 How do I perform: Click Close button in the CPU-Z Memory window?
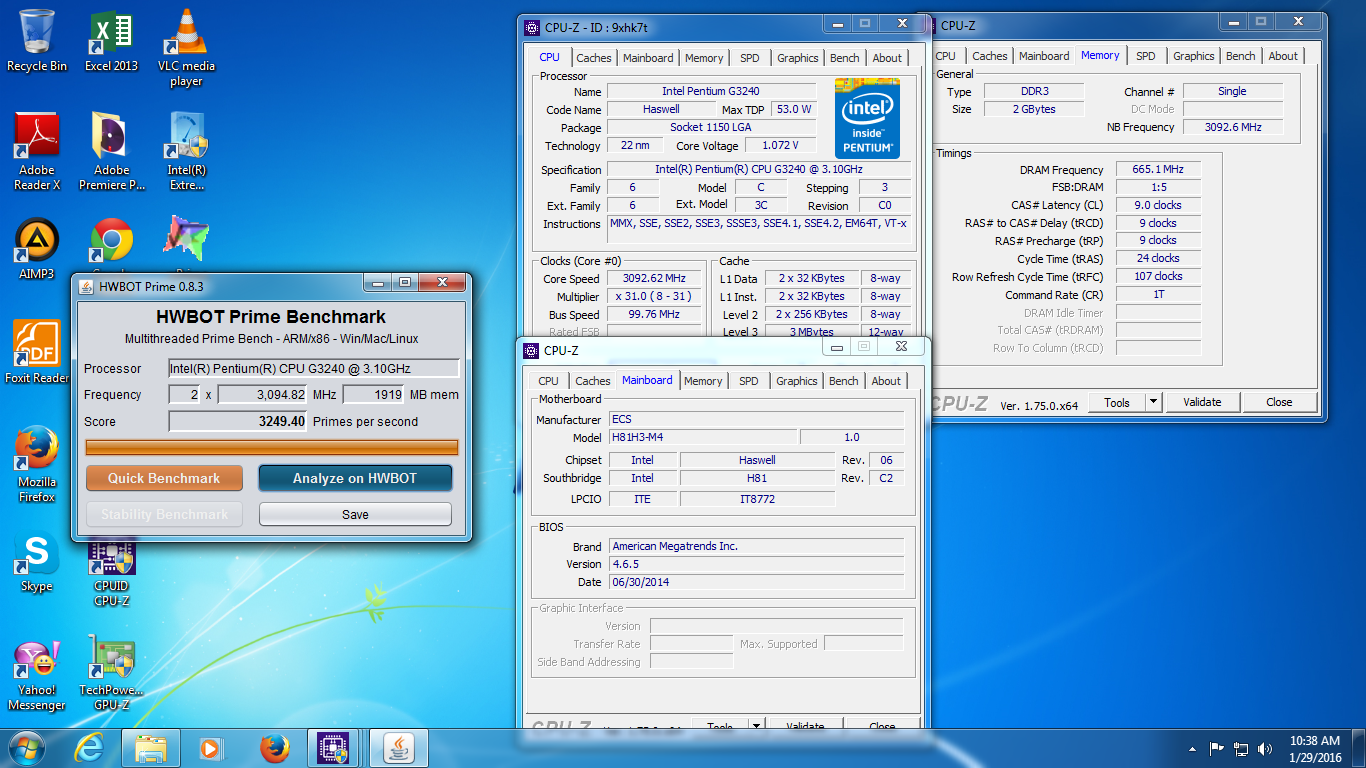click(1279, 402)
